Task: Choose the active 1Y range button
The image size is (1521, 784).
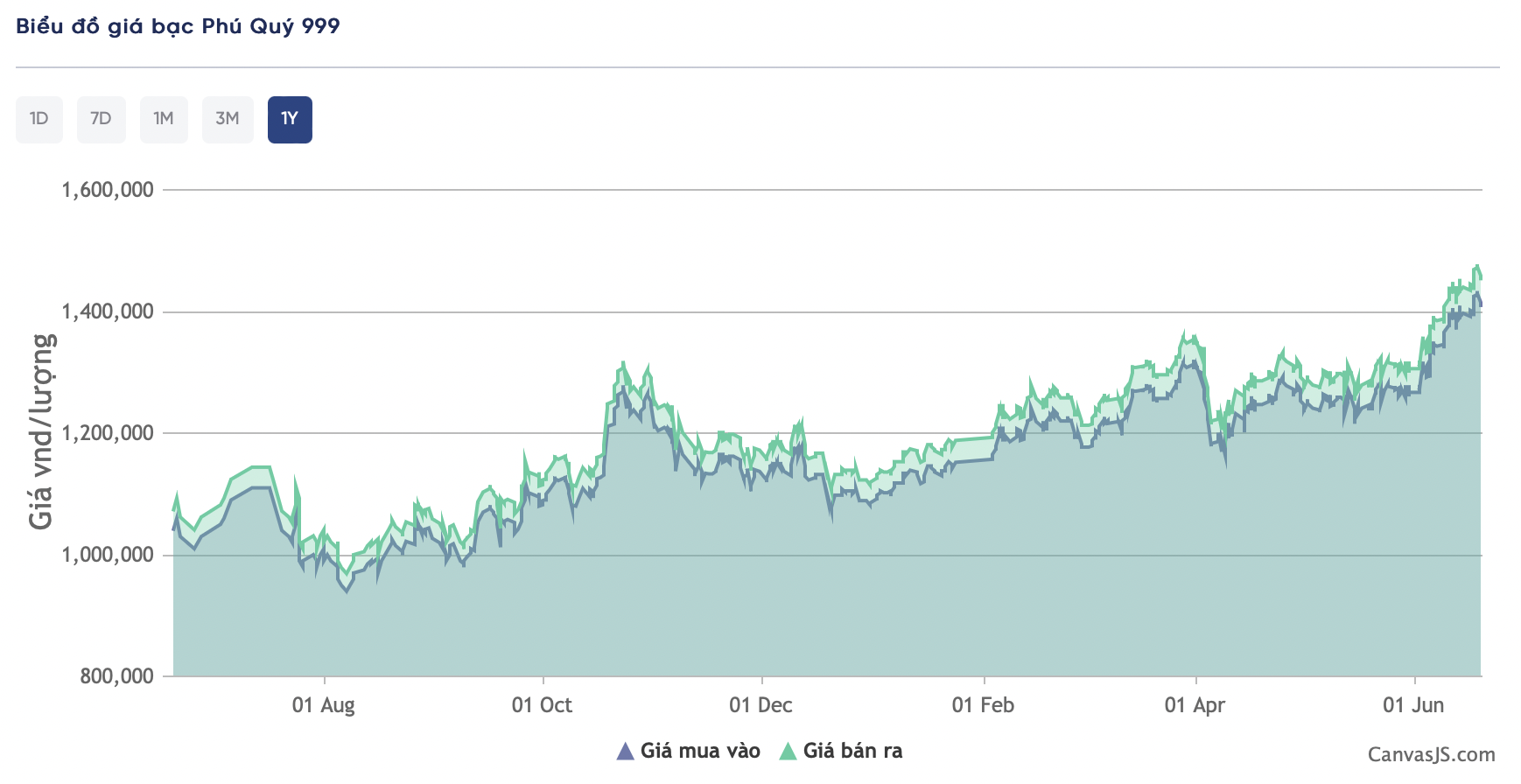Action: point(290,119)
